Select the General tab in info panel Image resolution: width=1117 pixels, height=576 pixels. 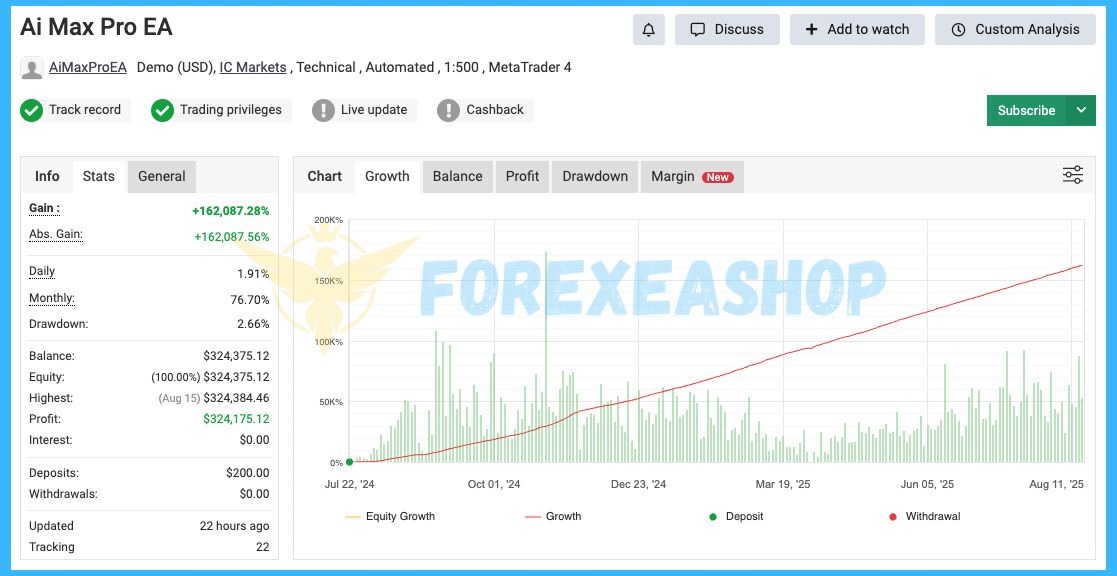click(162, 176)
